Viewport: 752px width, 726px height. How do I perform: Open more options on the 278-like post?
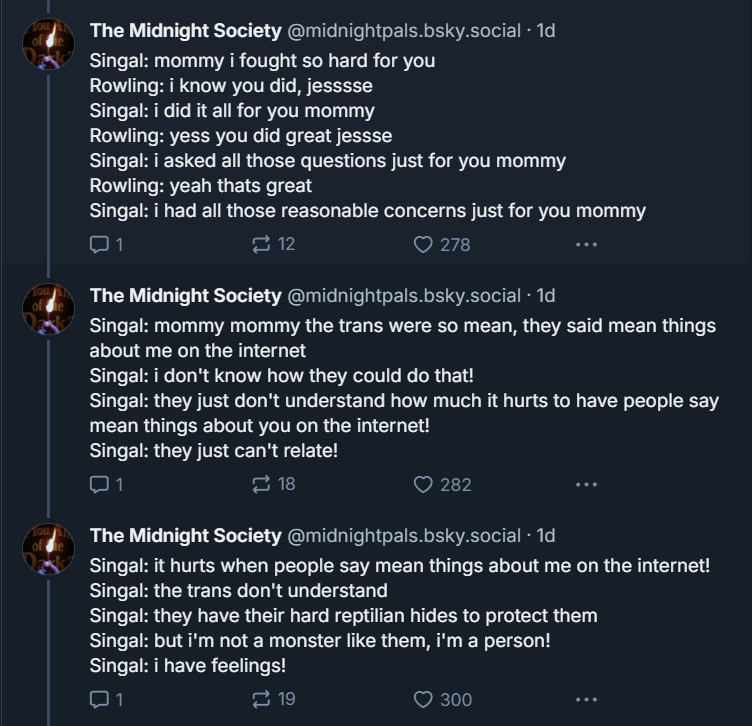click(x=586, y=245)
